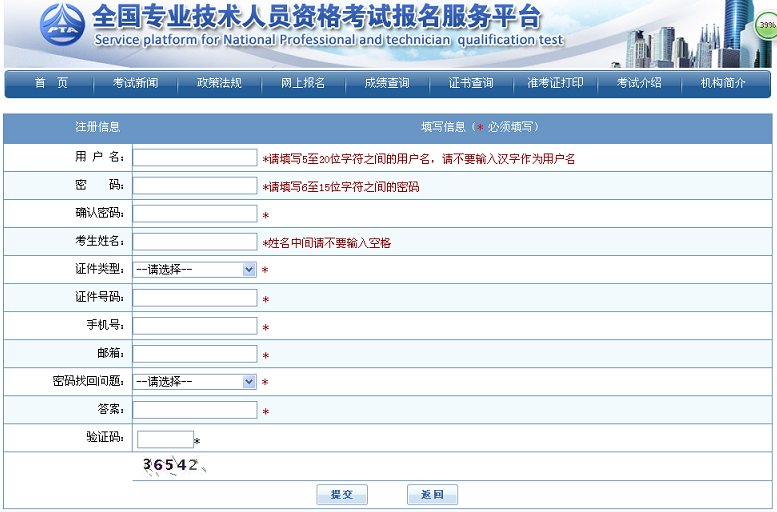The height and width of the screenshot is (512, 777).
Task: Click the green 39% circular indicator
Action: (x=765, y=24)
